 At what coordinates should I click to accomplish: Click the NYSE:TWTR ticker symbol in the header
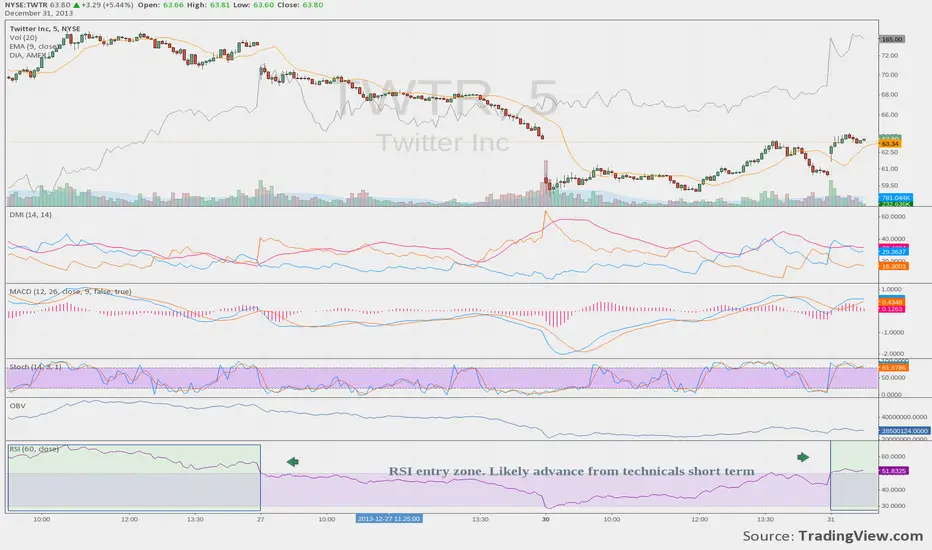[x=26, y=5]
